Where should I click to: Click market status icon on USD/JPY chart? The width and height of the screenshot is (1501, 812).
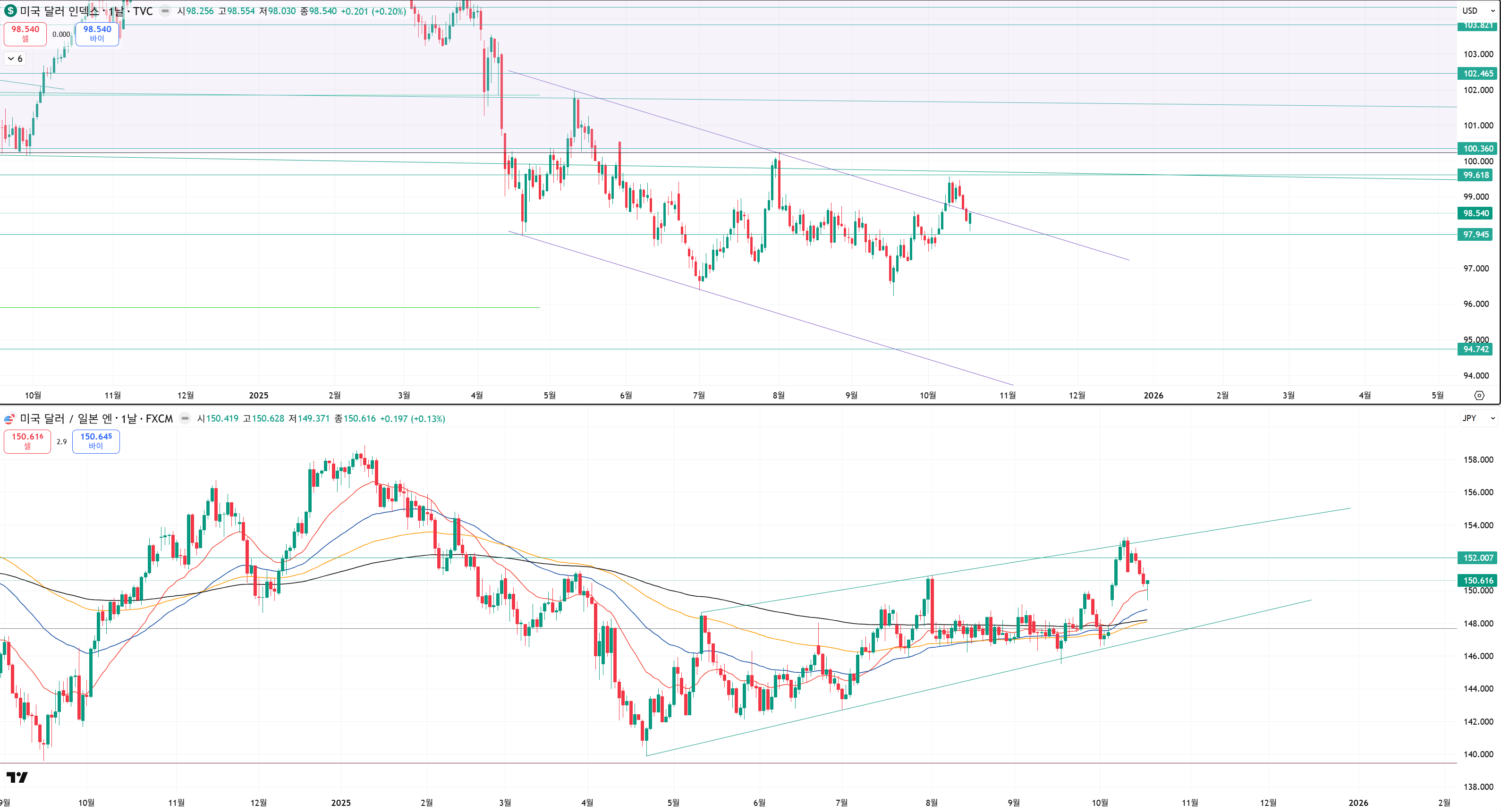pyautogui.click(x=185, y=419)
